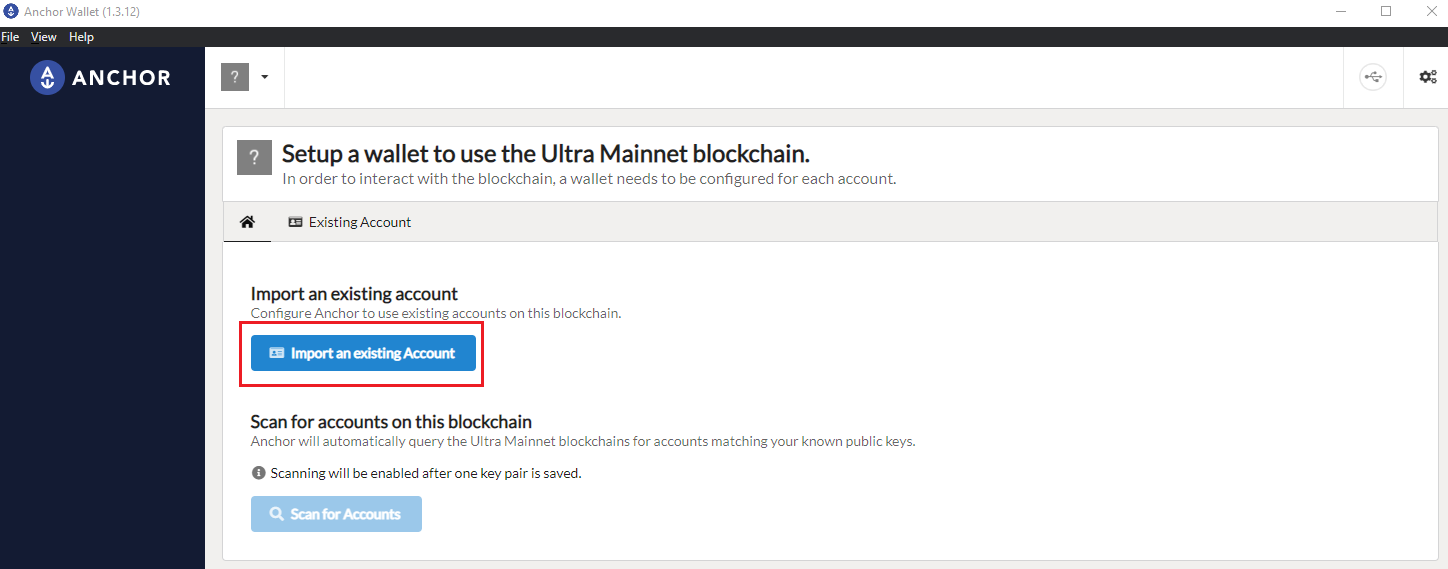Minimize the Anchor Wallet window
Viewport: 1448px width, 569px height.
point(1340,11)
